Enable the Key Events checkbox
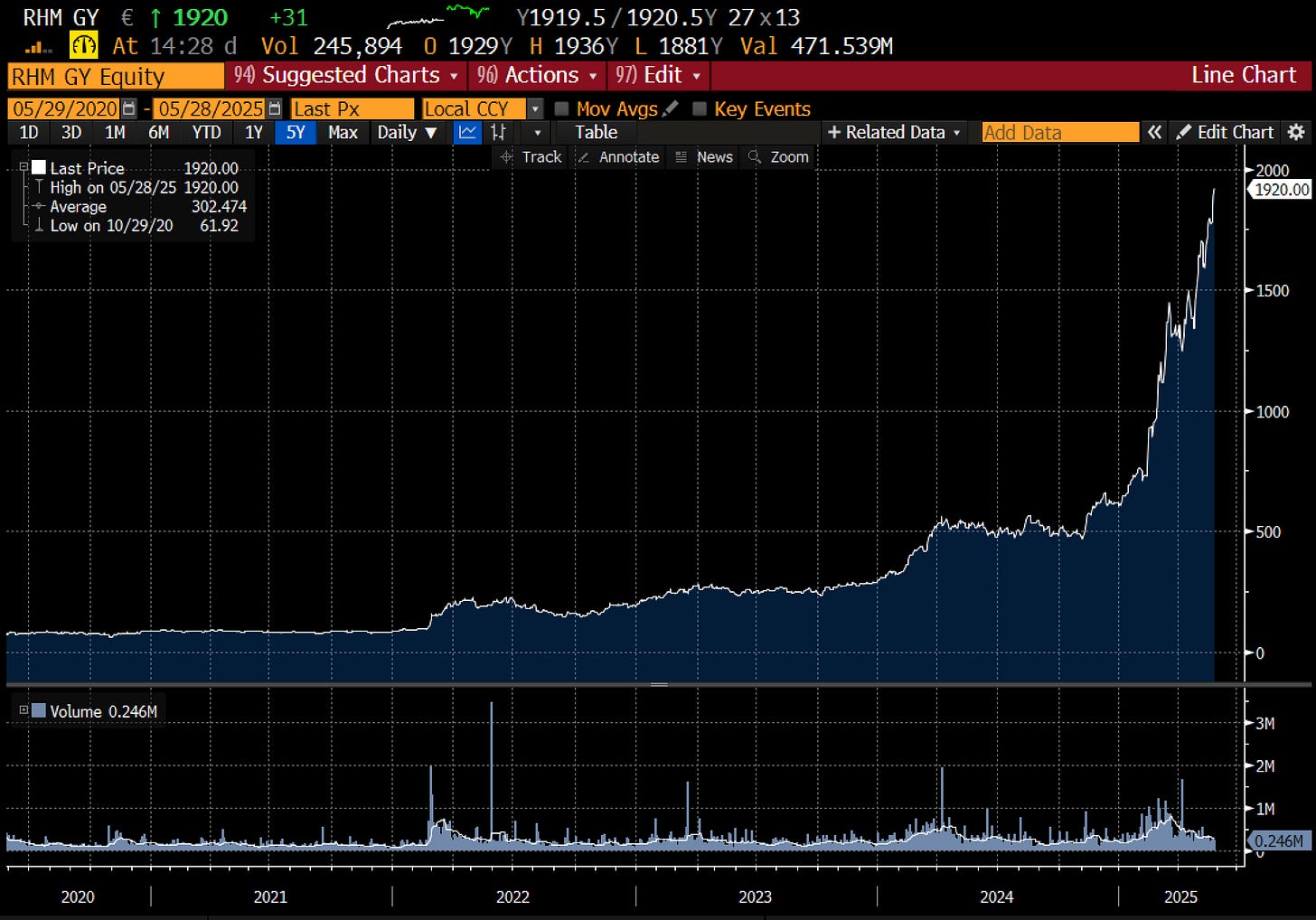Image resolution: width=1316 pixels, height=920 pixels. 699,108
